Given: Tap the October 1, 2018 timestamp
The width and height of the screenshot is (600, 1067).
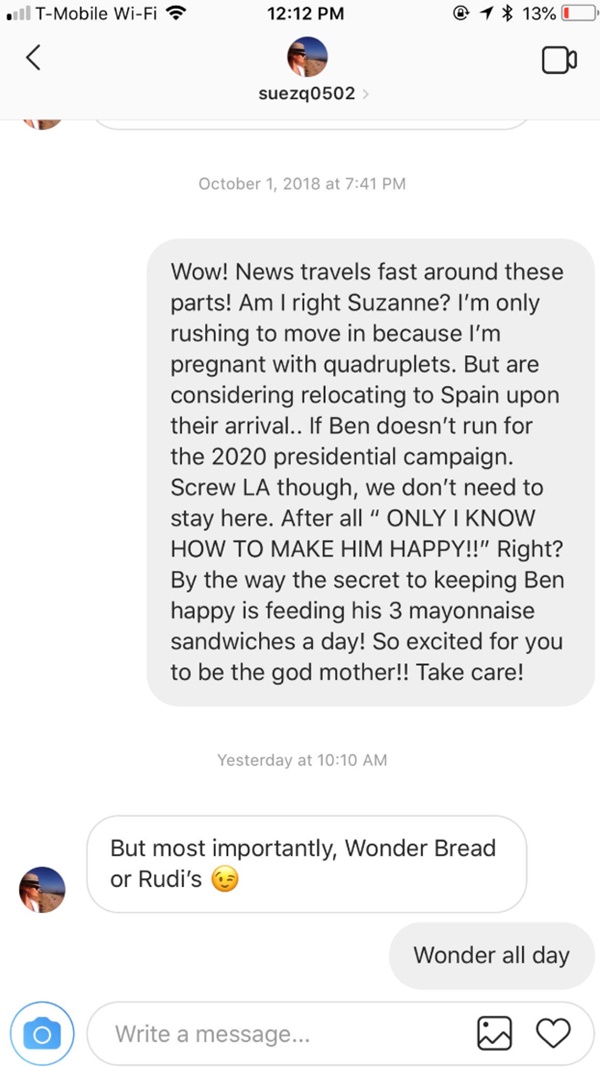Looking at the screenshot, I should (x=302, y=184).
